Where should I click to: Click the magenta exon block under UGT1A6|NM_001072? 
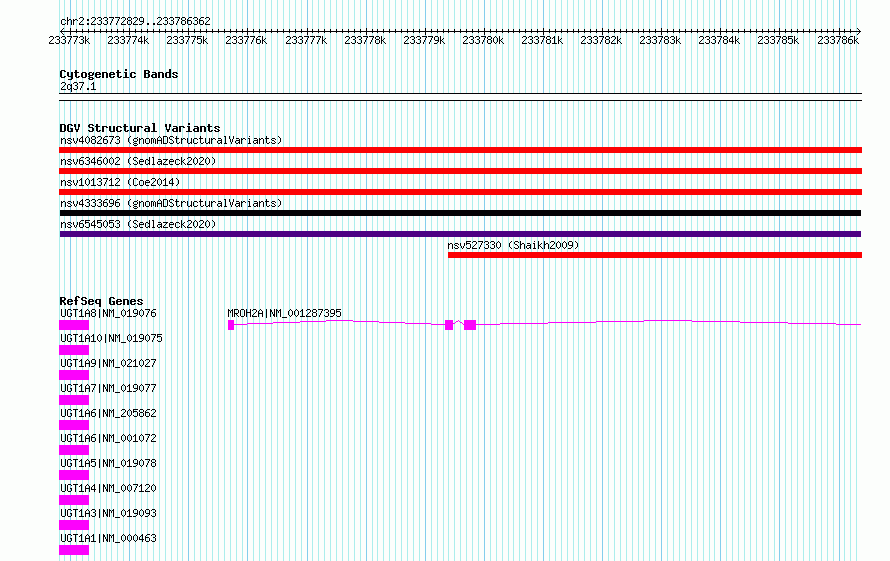pos(74,450)
